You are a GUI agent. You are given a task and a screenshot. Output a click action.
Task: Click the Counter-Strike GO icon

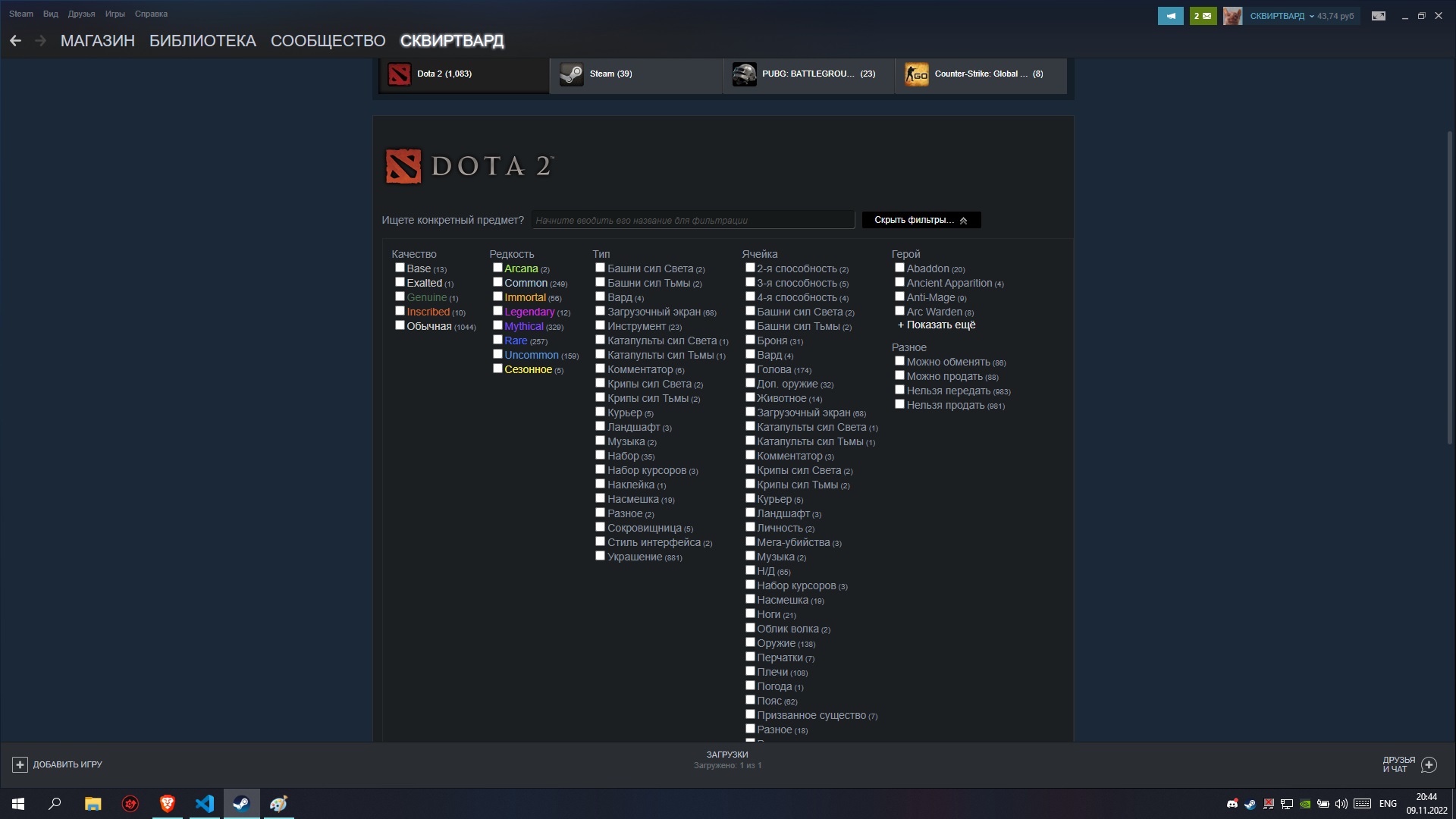point(916,74)
